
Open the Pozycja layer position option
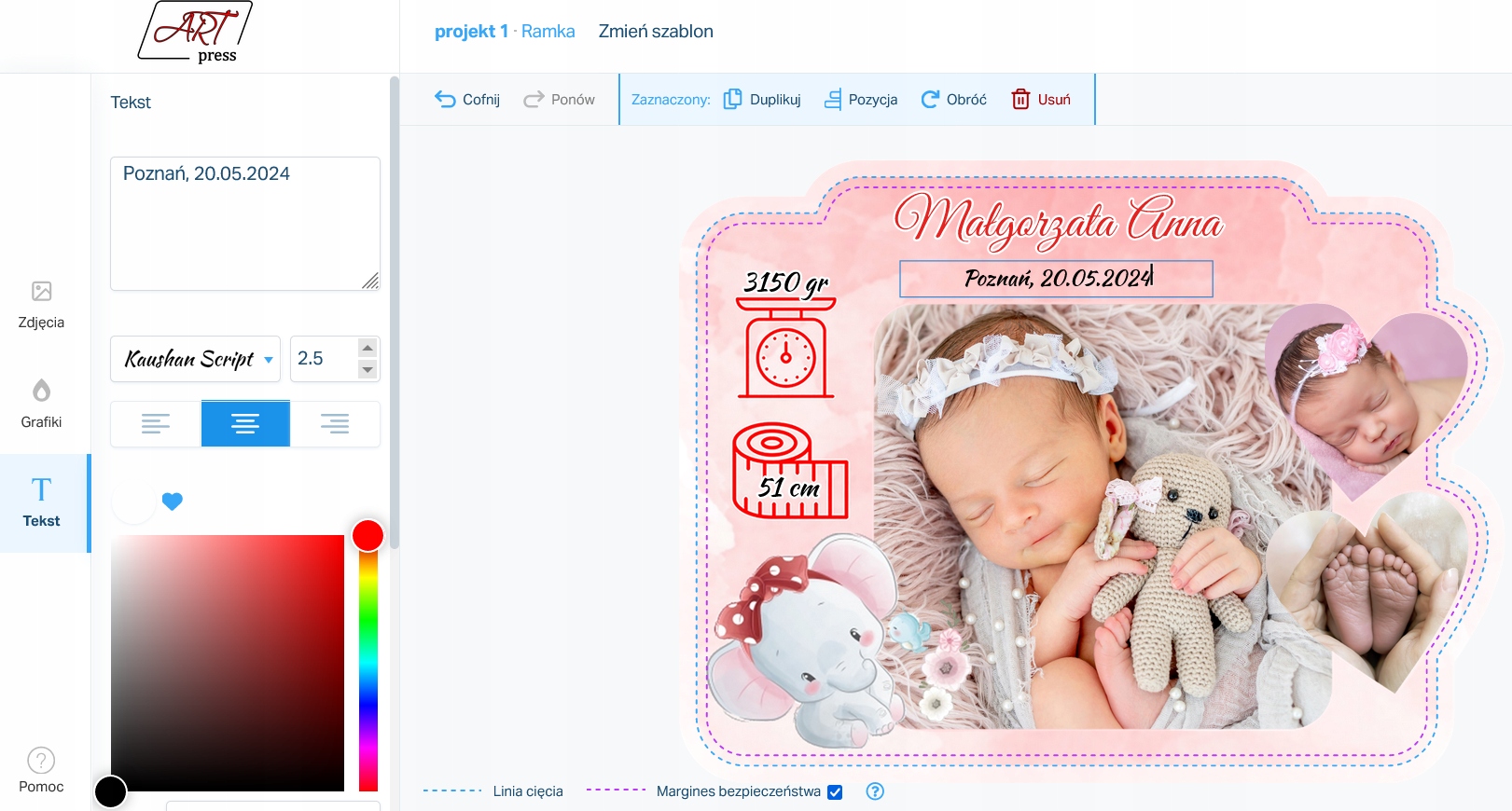pos(861,100)
